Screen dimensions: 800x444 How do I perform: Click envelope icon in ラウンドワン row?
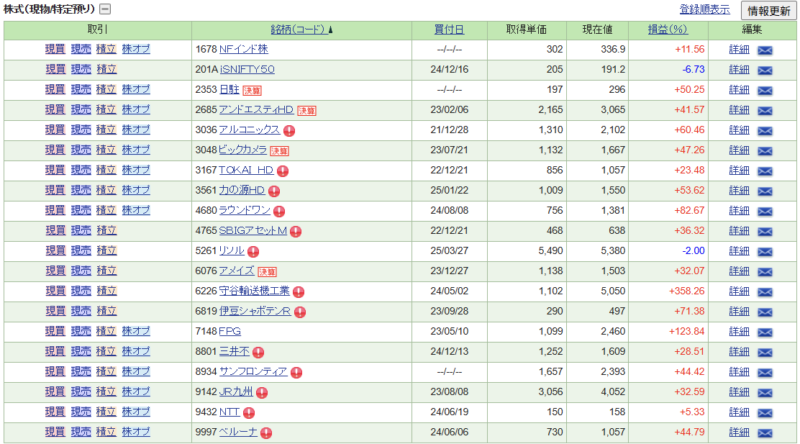tap(765, 211)
